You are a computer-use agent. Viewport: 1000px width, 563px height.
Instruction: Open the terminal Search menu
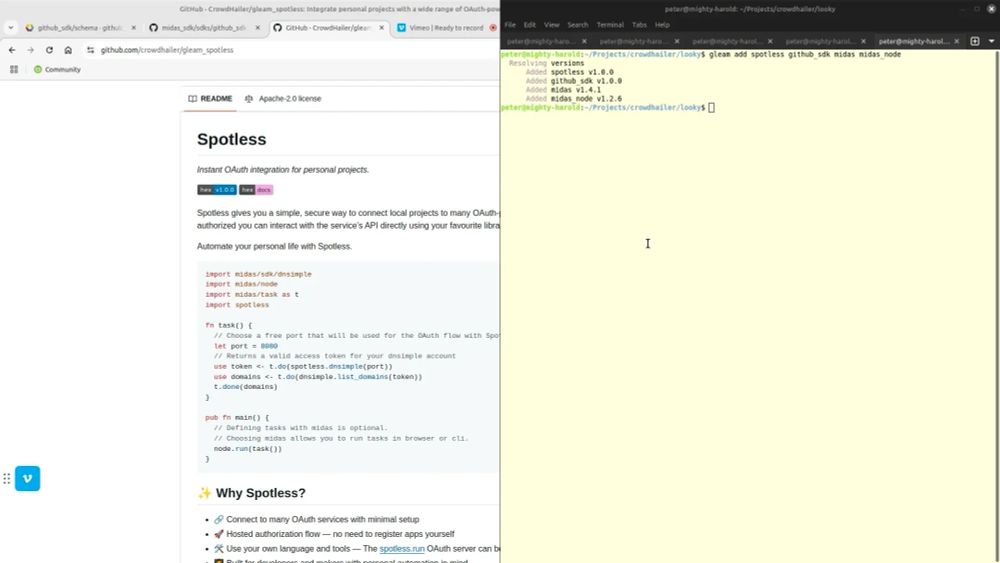click(x=578, y=25)
